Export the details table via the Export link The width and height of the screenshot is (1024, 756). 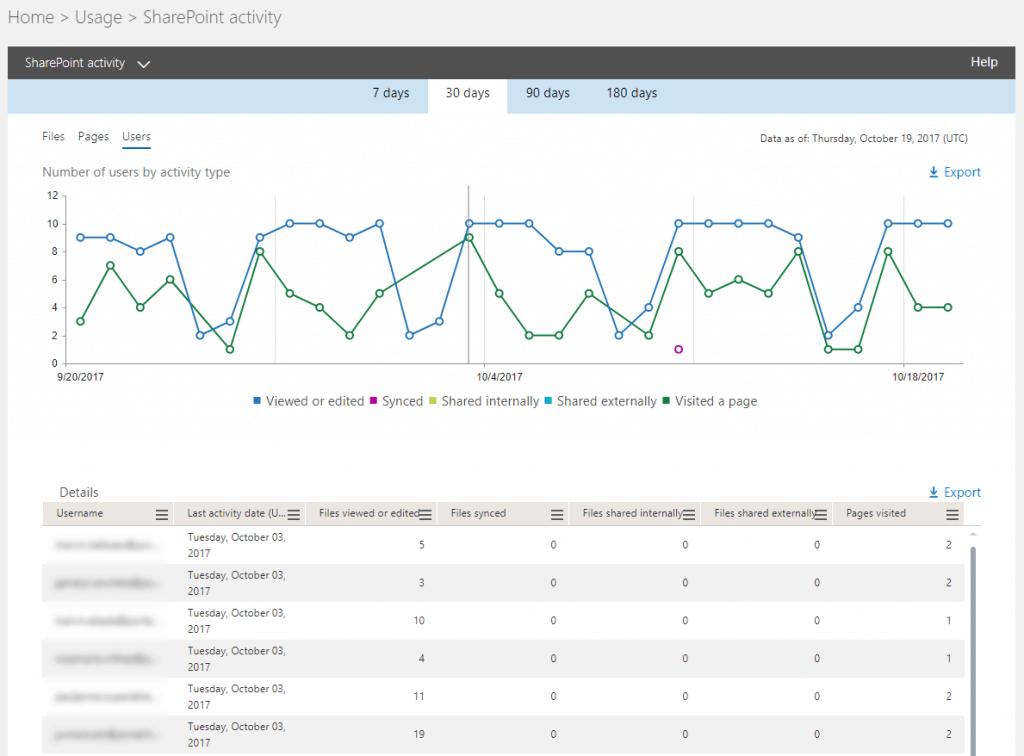coord(962,492)
